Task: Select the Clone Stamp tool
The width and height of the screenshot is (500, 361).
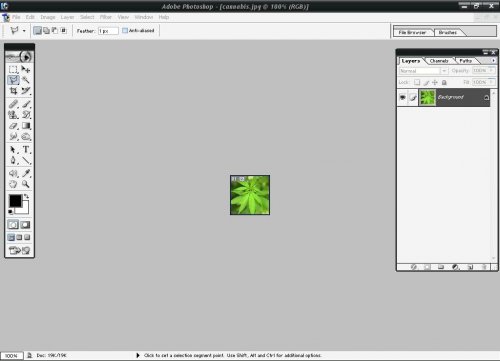Action: click(13, 115)
